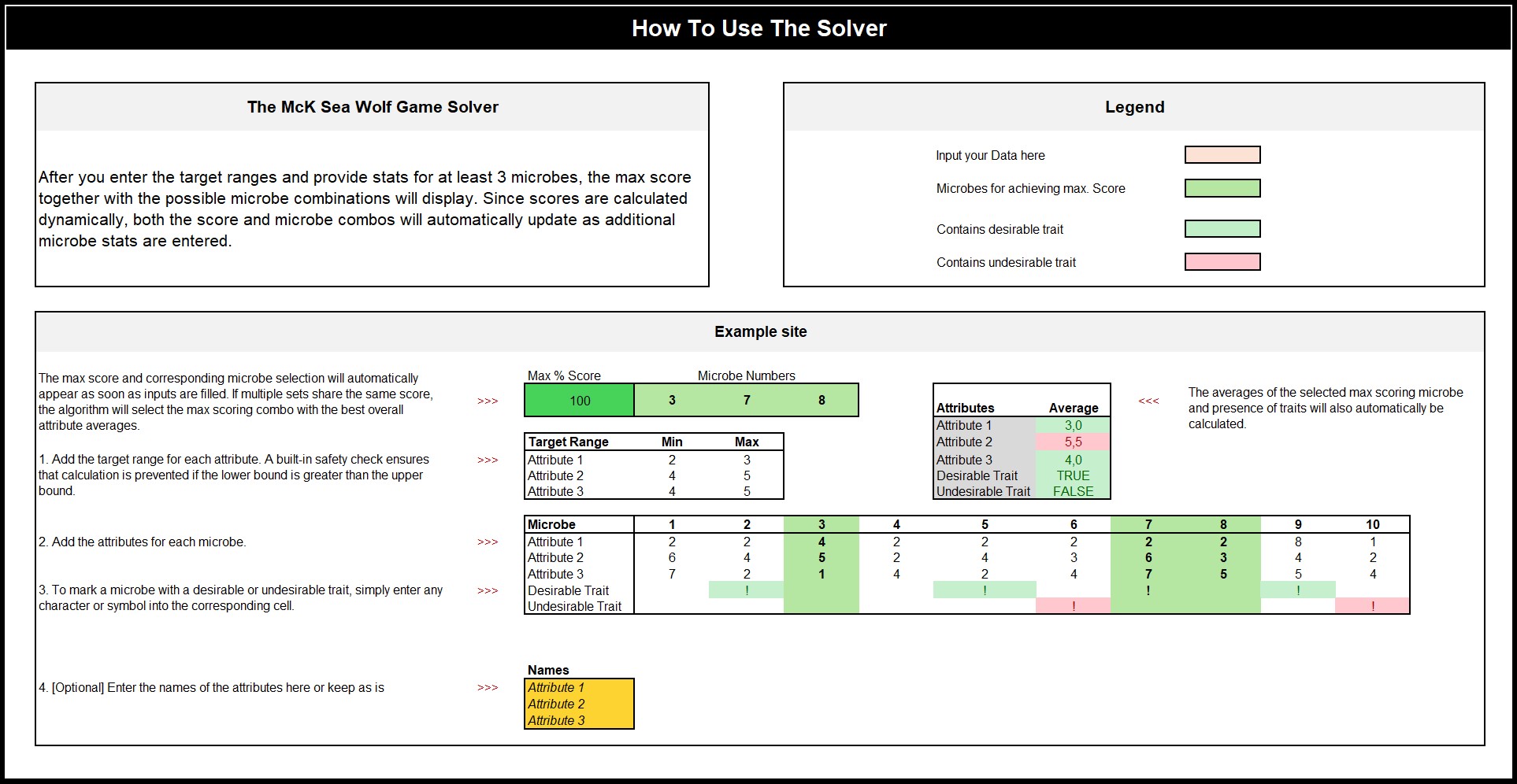Screen dimensions: 1517x784
Task: Select microbe column header 9
Action: tap(1298, 524)
